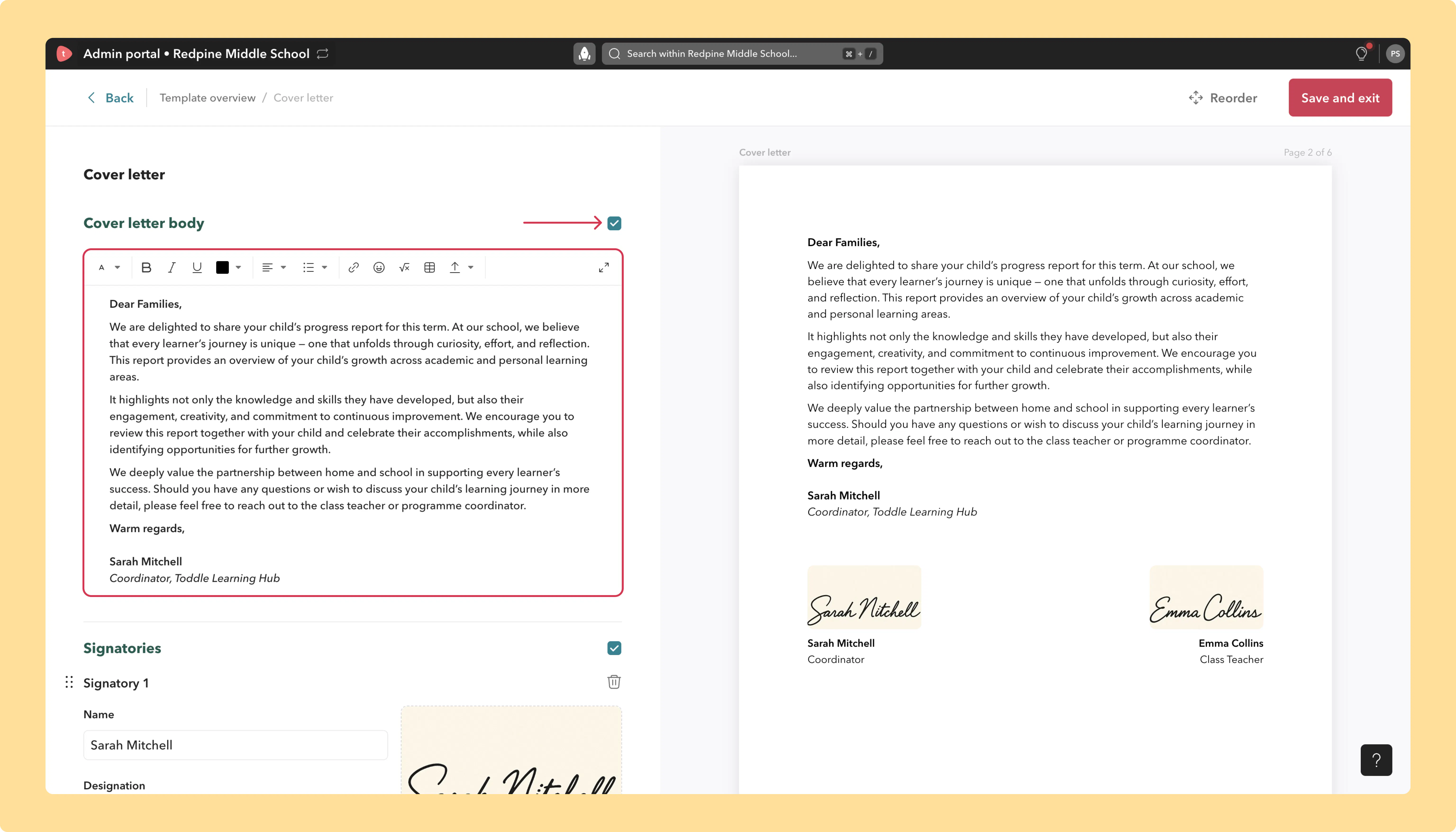Click "Coordinator, Toddle Learning Hub" in editor

195,578
